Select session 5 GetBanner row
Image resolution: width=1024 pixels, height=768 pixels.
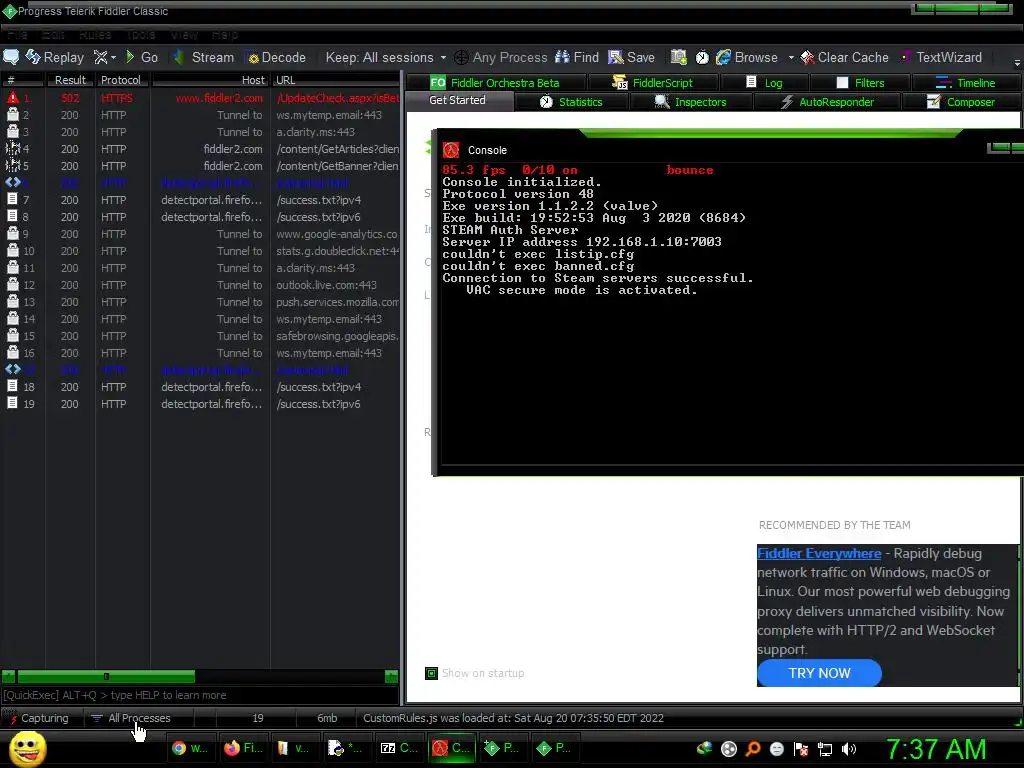click(200, 166)
